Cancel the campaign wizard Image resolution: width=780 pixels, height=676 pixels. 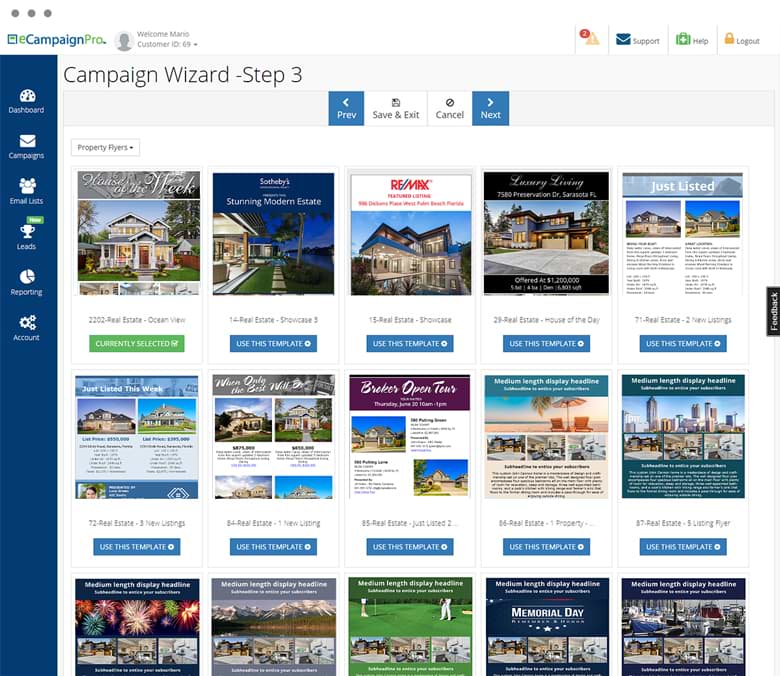449,108
